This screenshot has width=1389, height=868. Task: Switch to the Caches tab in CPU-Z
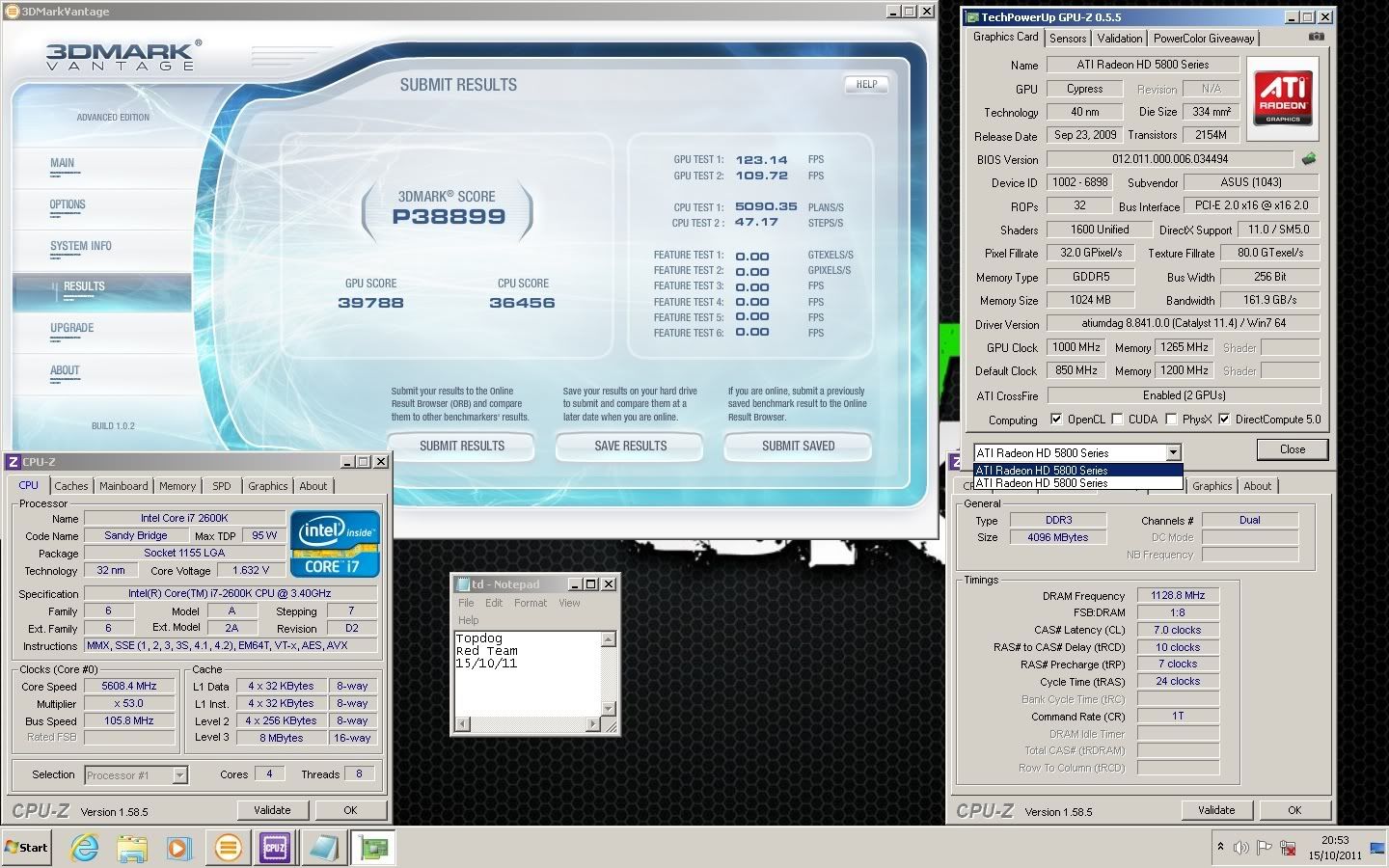click(70, 486)
